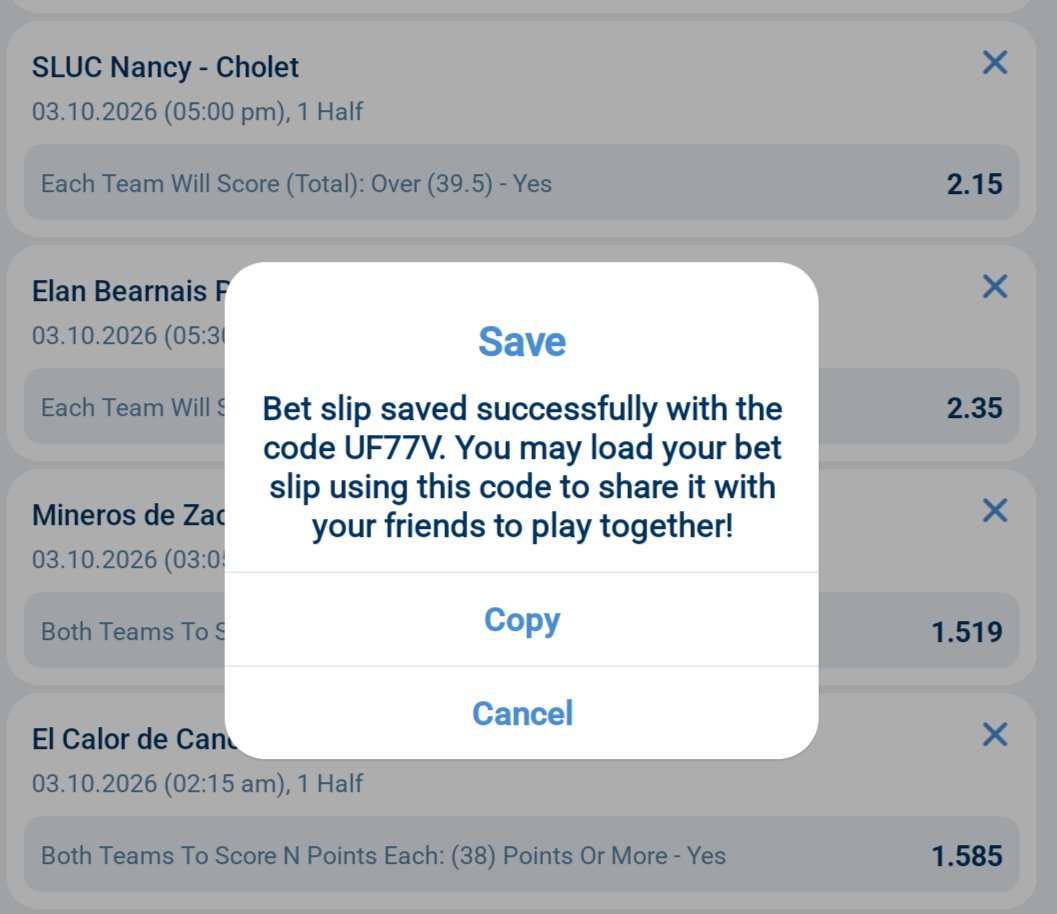Cancel the Save dialog
The height and width of the screenshot is (914, 1057).
click(522, 713)
